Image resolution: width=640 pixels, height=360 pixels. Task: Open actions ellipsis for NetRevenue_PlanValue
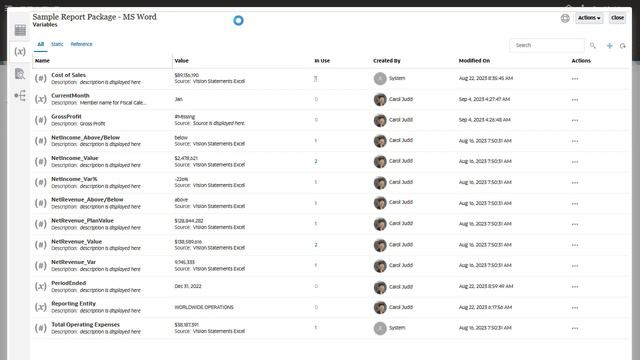575,224
